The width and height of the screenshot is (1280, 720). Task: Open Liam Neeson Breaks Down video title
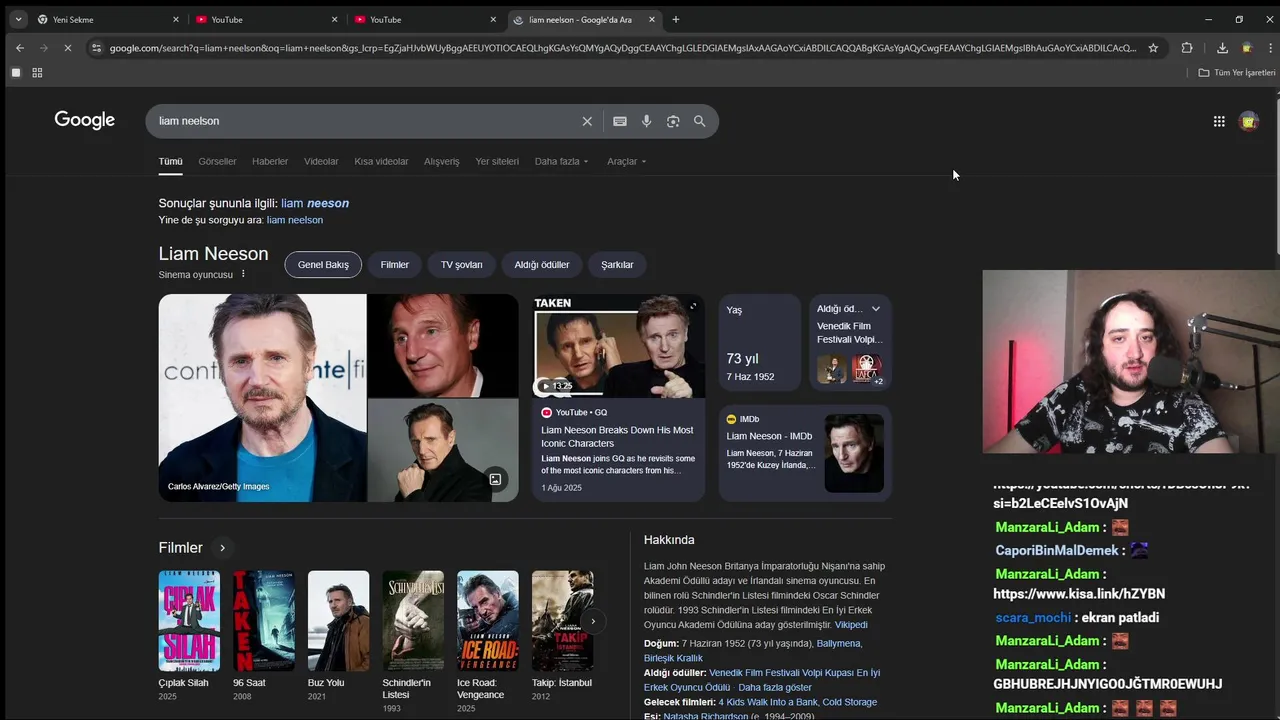coord(617,436)
